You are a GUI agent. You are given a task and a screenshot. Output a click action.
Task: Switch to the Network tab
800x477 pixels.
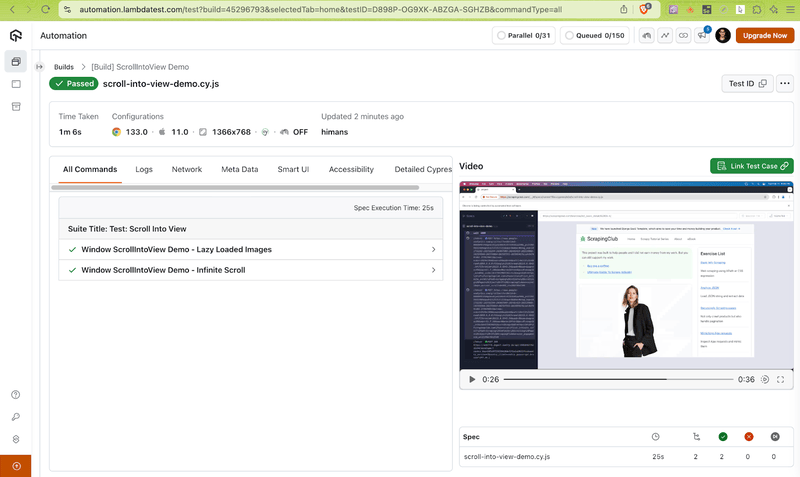coord(187,169)
